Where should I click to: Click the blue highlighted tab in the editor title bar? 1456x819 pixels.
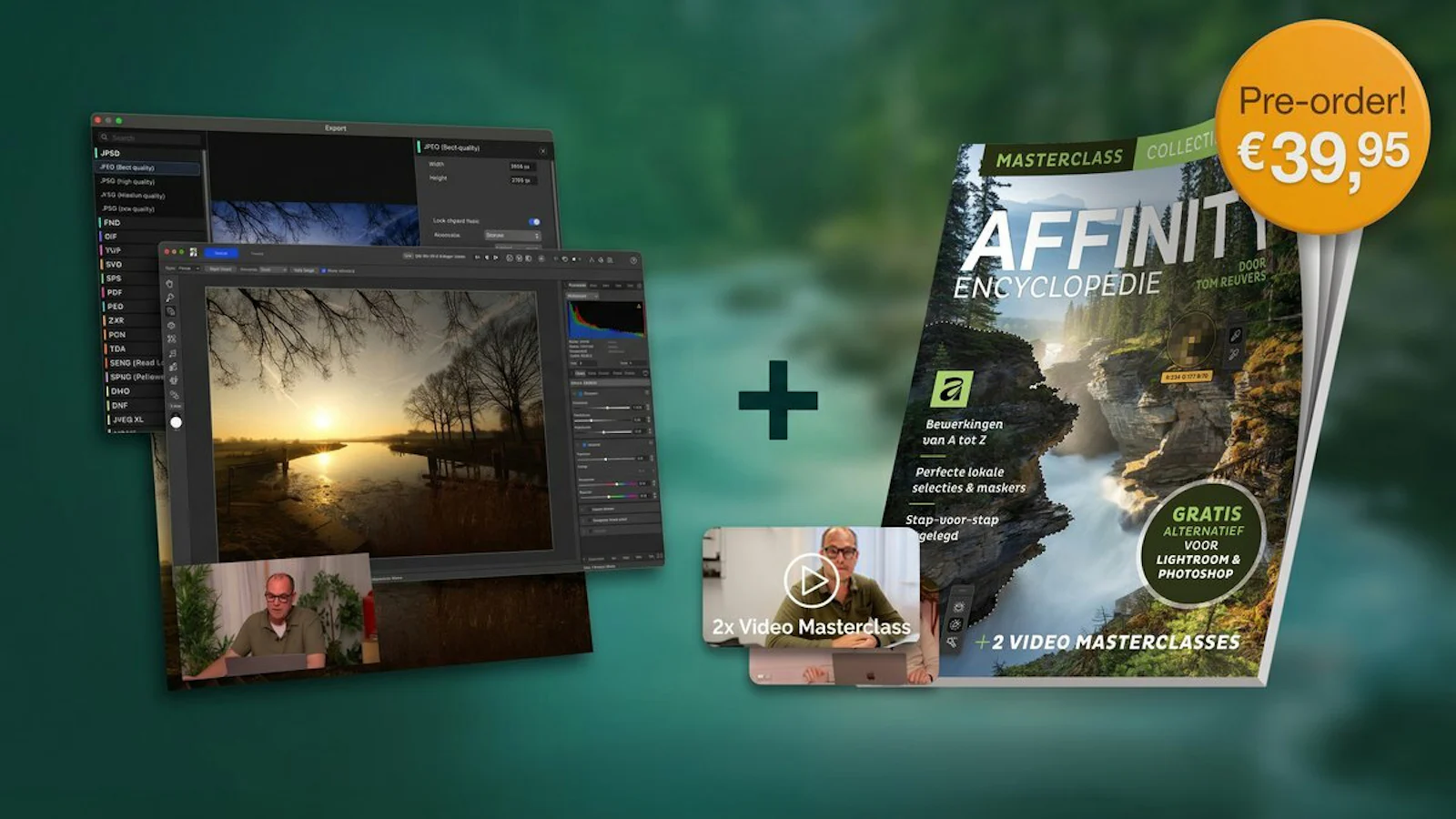click(x=220, y=253)
